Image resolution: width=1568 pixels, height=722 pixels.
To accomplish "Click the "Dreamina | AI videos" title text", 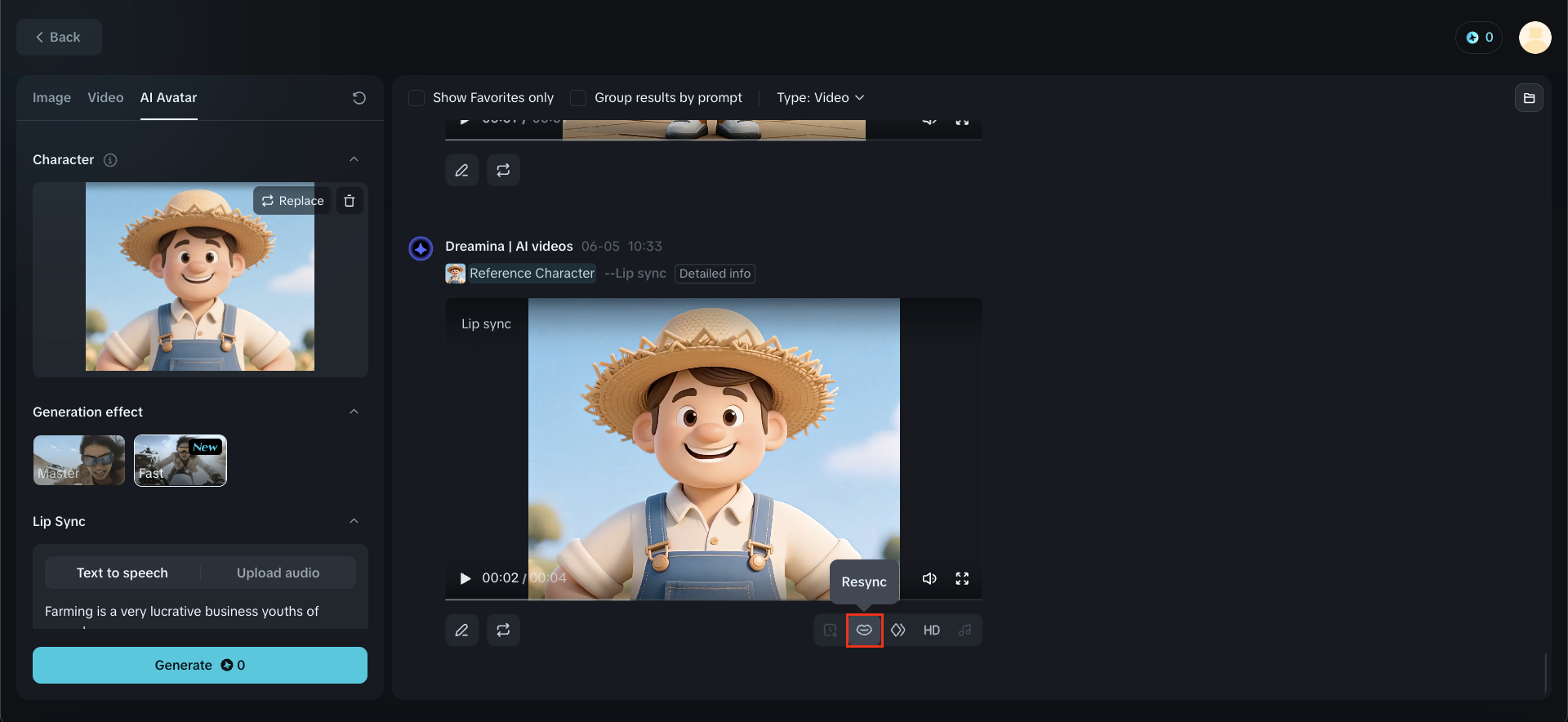I will pyautogui.click(x=509, y=247).
